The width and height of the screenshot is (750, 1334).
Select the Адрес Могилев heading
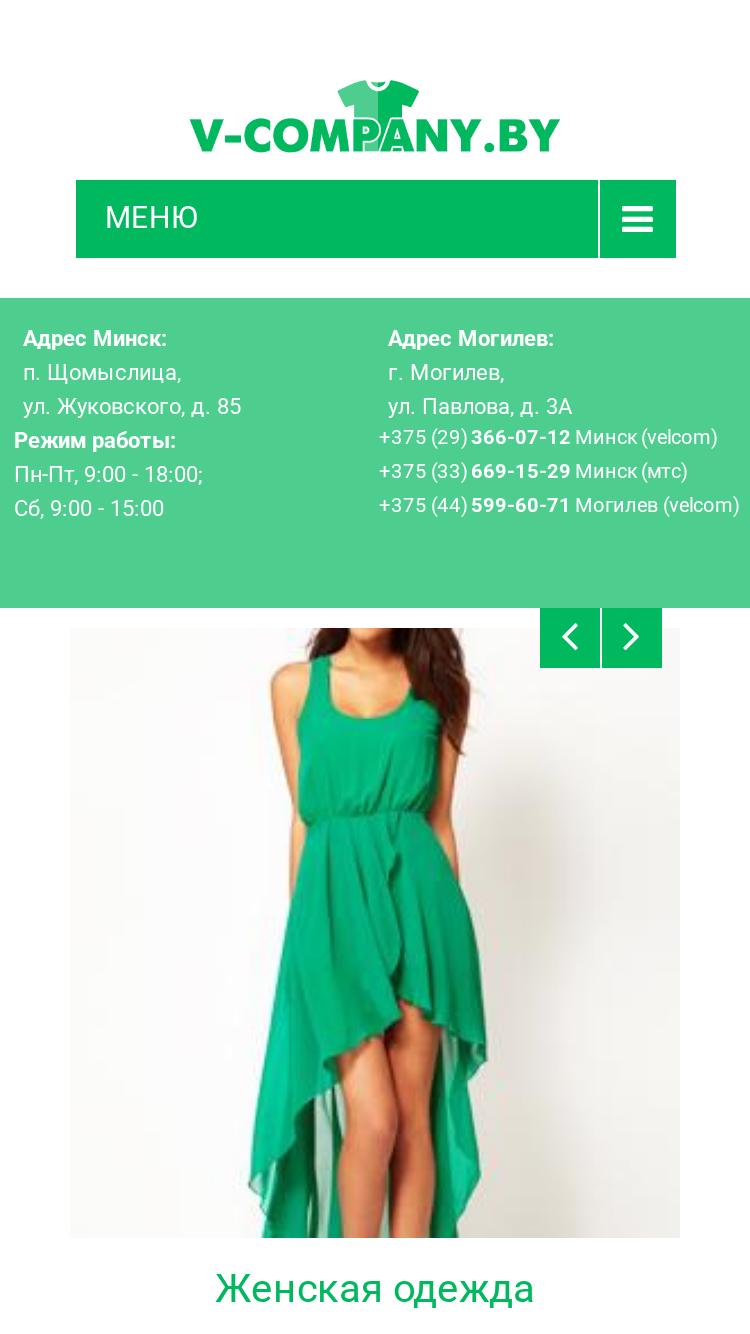click(471, 339)
